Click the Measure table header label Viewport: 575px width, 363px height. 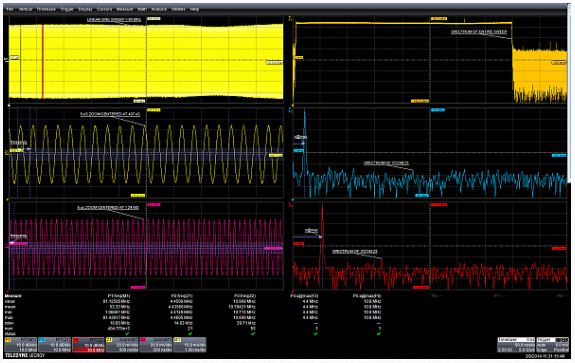pos(13,296)
